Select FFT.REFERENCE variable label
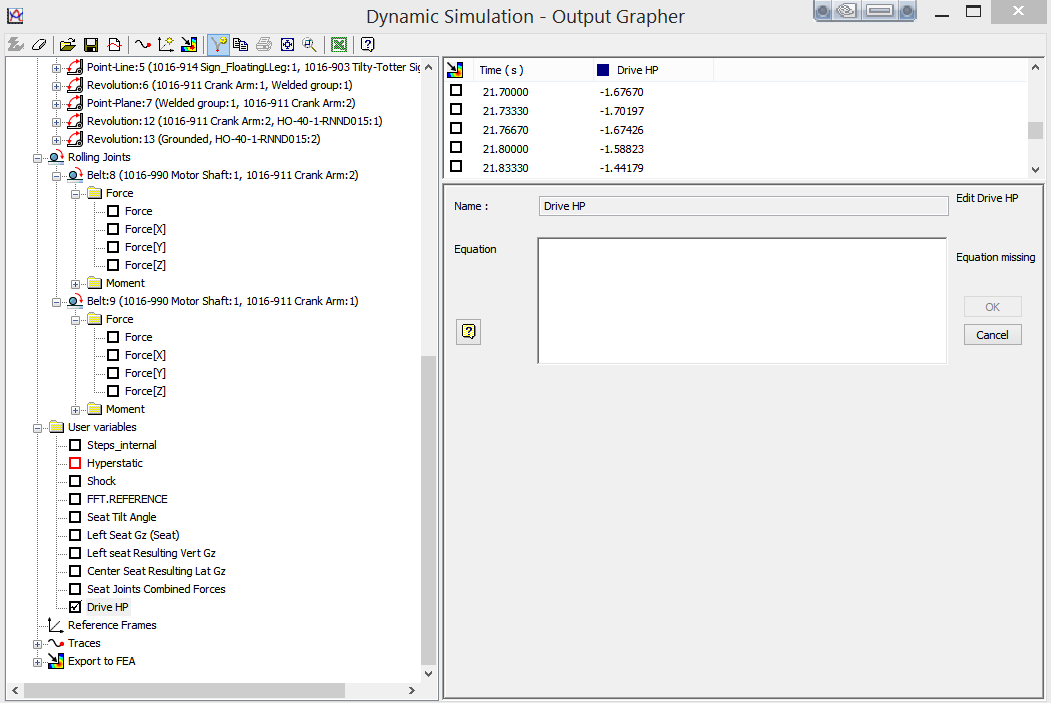 [x=127, y=499]
